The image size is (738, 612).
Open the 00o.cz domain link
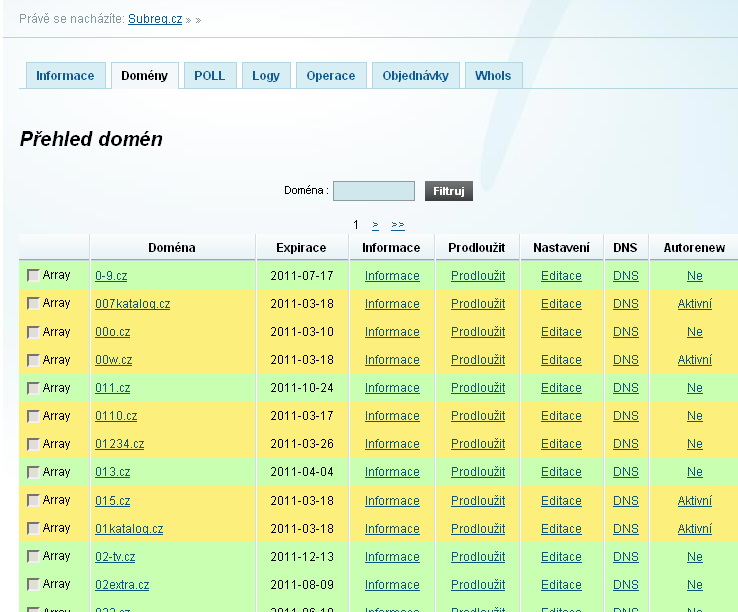click(x=113, y=332)
